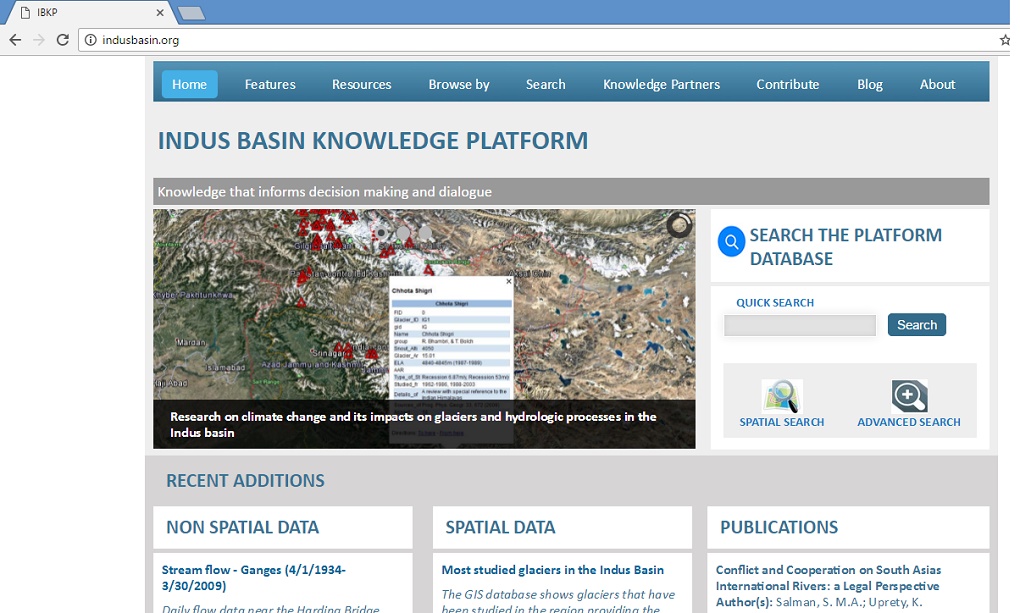Click the NON SPATIAL DATA heading
This screenshot has height=613, width=1020.
click(243, 527)
